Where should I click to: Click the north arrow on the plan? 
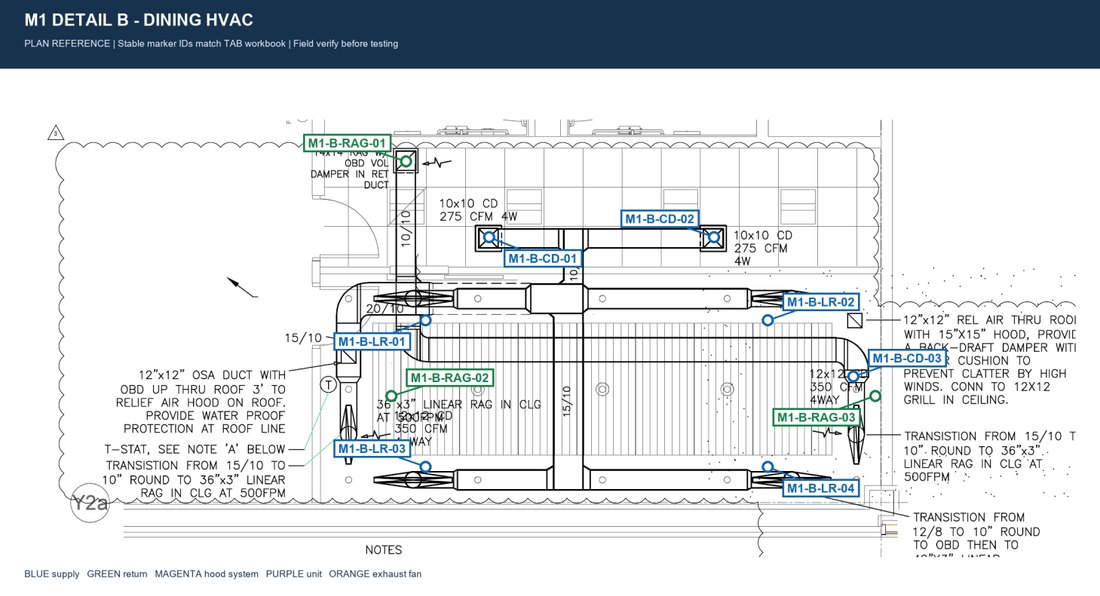[x=241, y=287]
